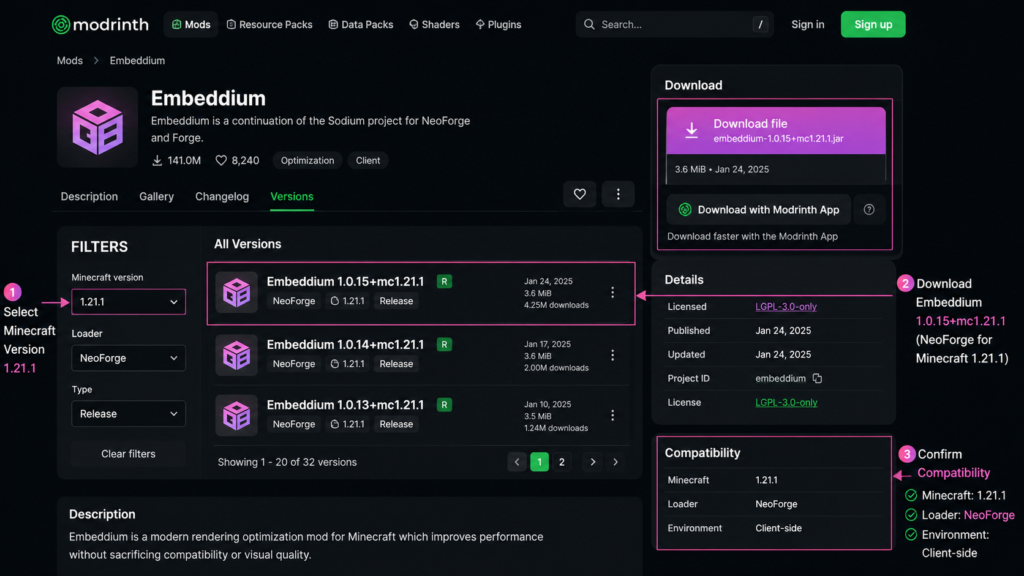Open LGPL-3.0-only License link
Screen dimensions: 1024x576
pos(786,402)
